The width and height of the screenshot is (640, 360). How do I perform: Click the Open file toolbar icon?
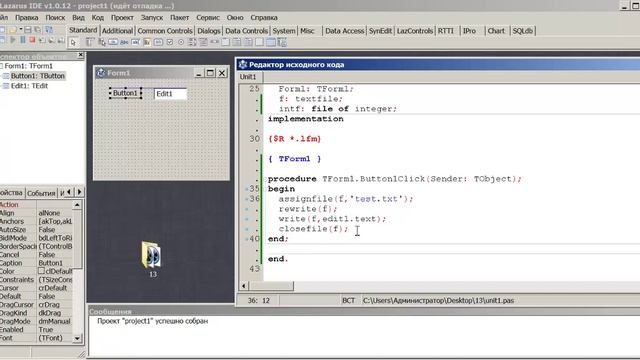point(12,30)
